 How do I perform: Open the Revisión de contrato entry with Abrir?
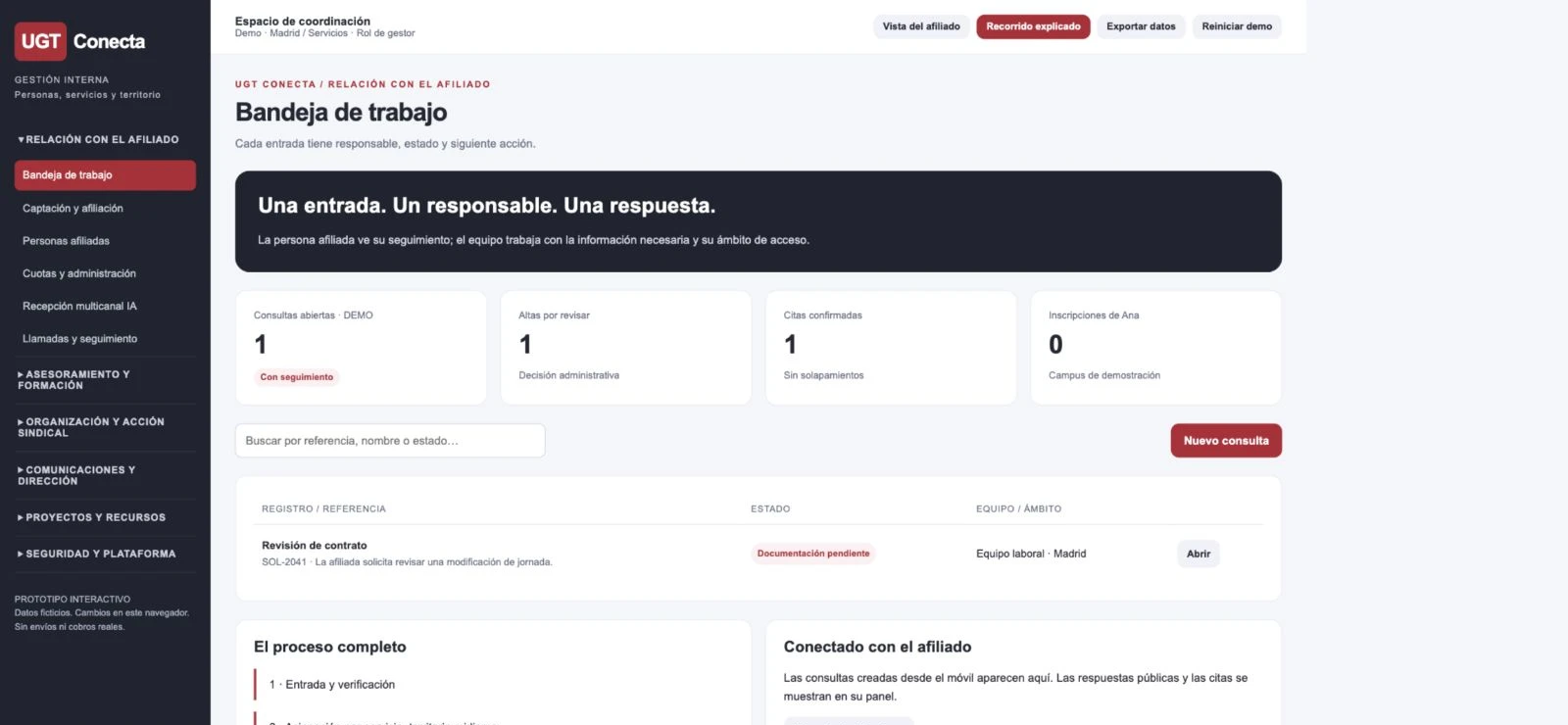(x=1199, y=554)
